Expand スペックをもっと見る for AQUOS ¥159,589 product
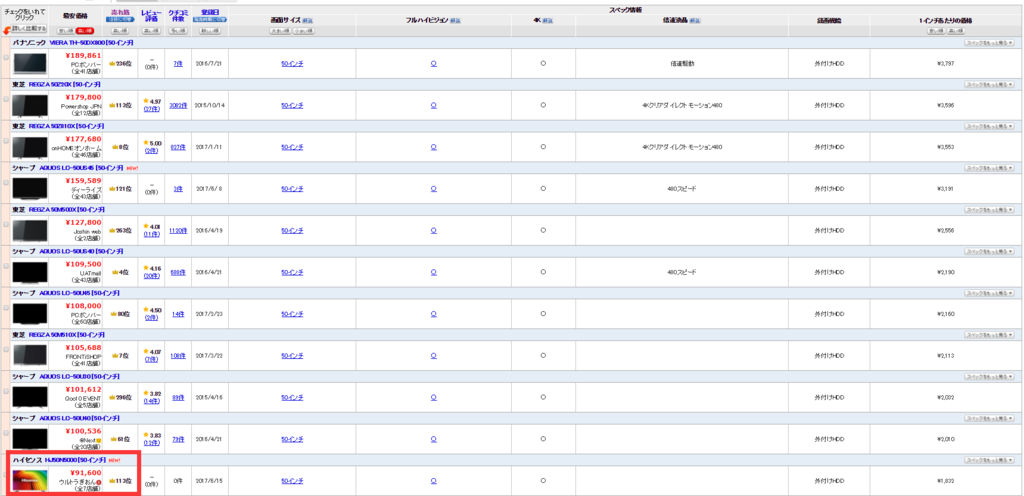 (x=989, y=168)
